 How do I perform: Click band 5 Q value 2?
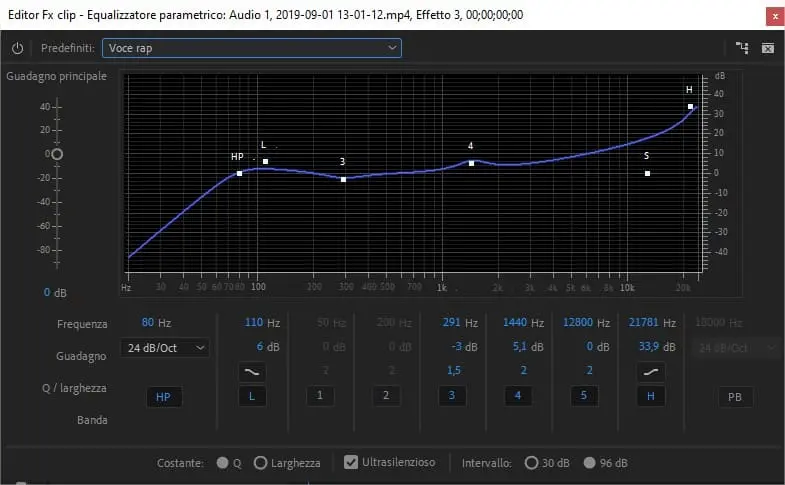(x=589, y=370)
